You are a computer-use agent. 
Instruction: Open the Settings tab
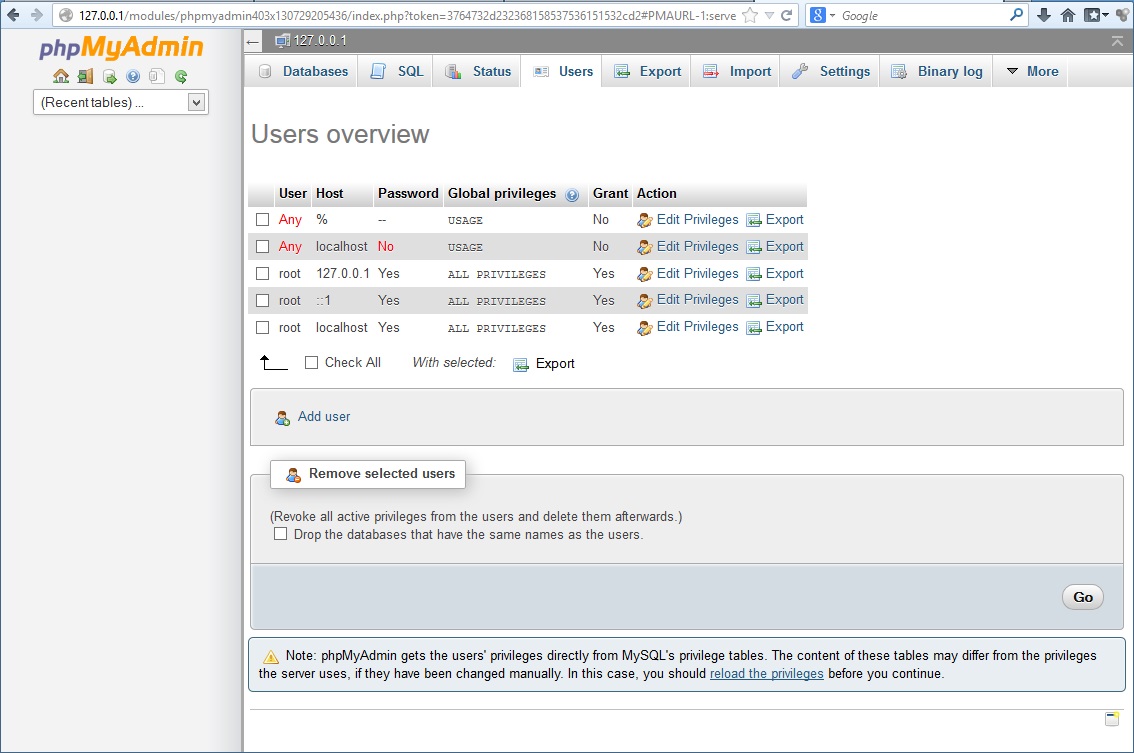[x=831, y=72]
